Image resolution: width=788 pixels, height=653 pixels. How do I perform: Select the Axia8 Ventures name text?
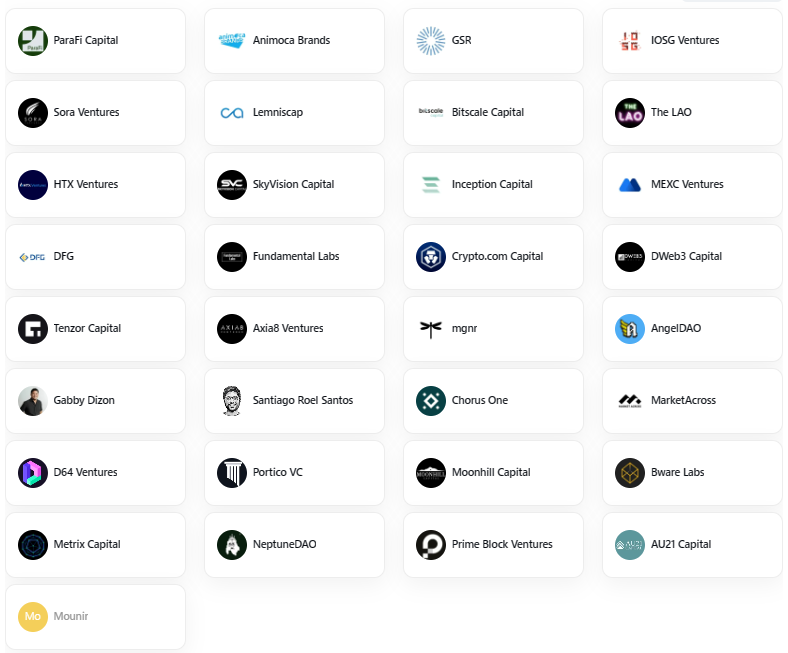(288, 328)
